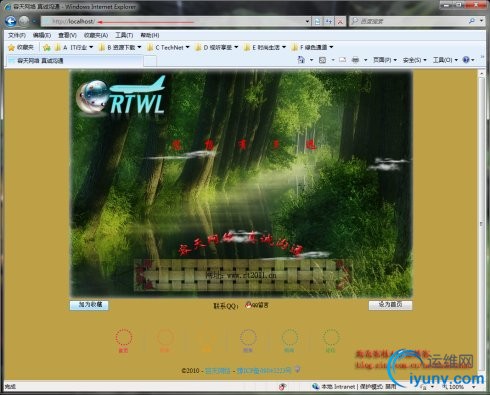The image size is (490, 395).
Task: Click the magnifier search icon
Action: click(x=472, y=21)
